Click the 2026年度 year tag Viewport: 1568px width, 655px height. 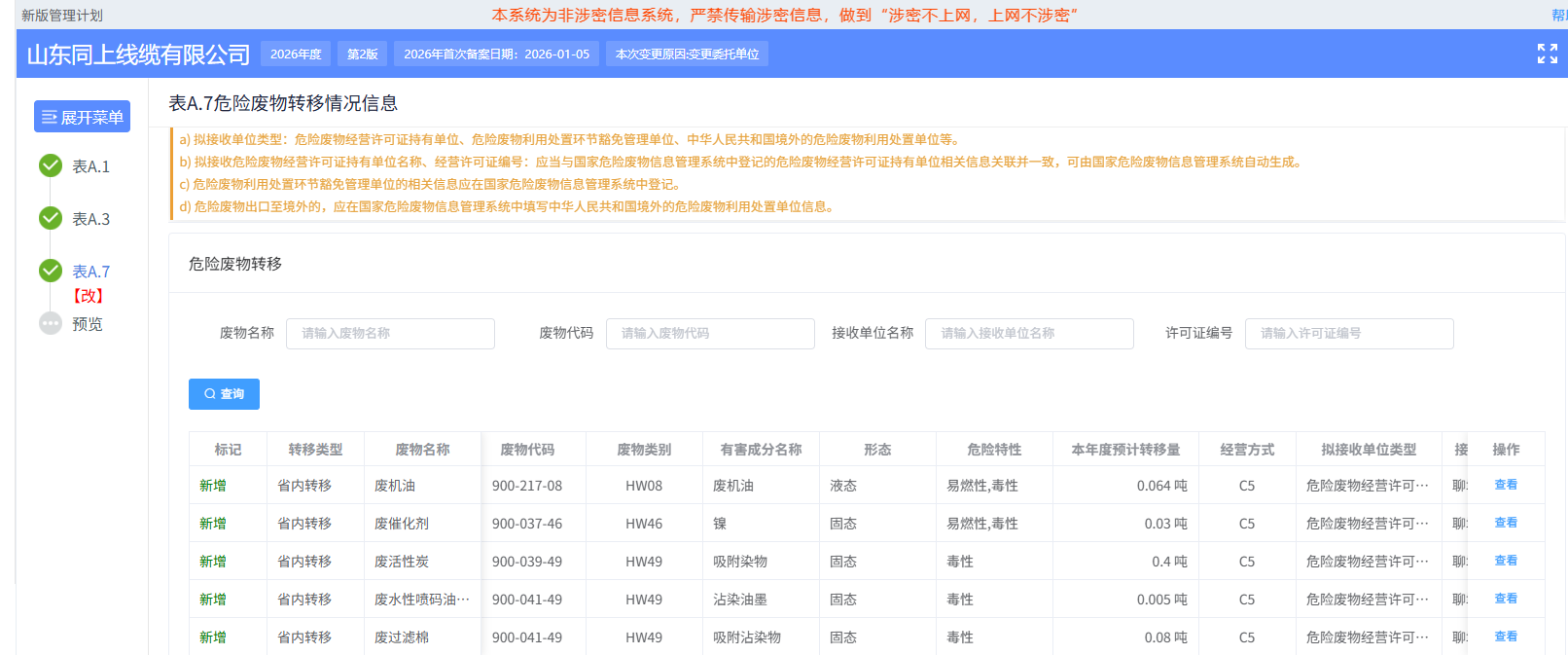tap(296, 54)
